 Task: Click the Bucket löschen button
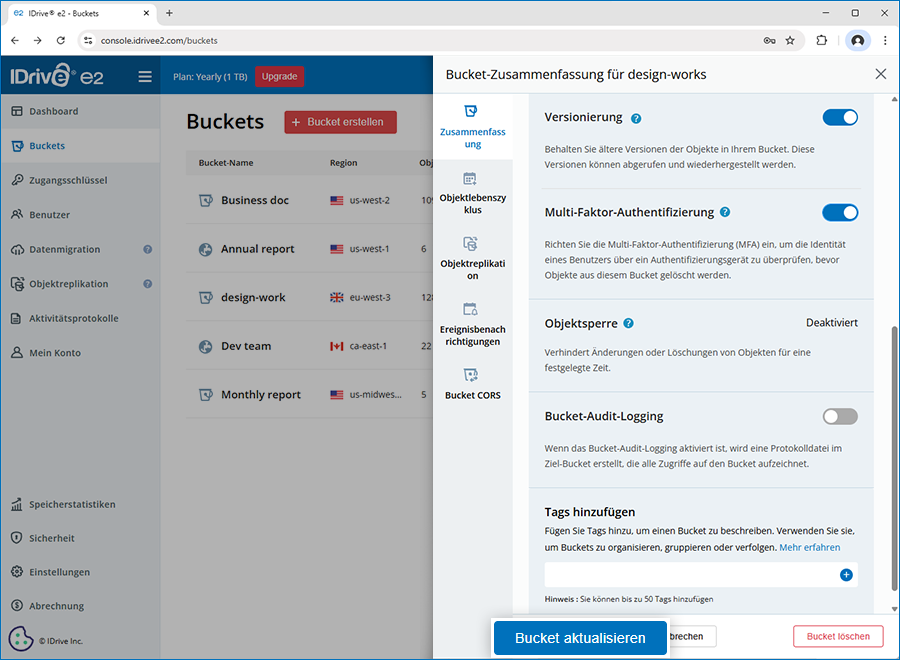click(838, 636)
